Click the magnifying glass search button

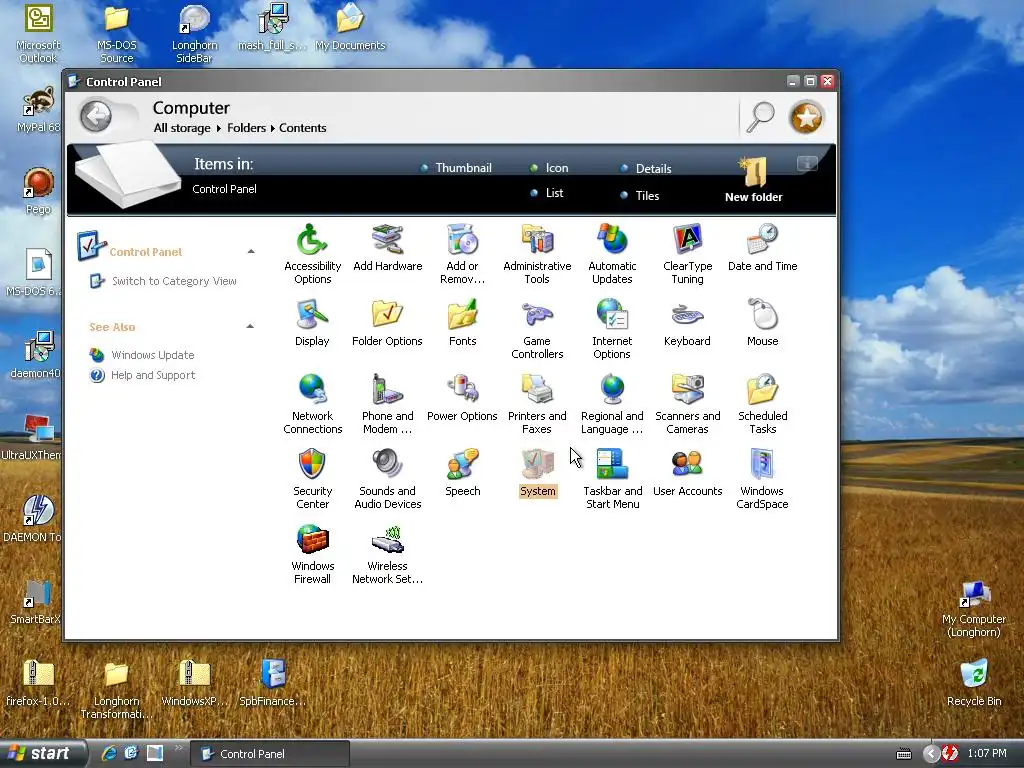click(760, 118)
